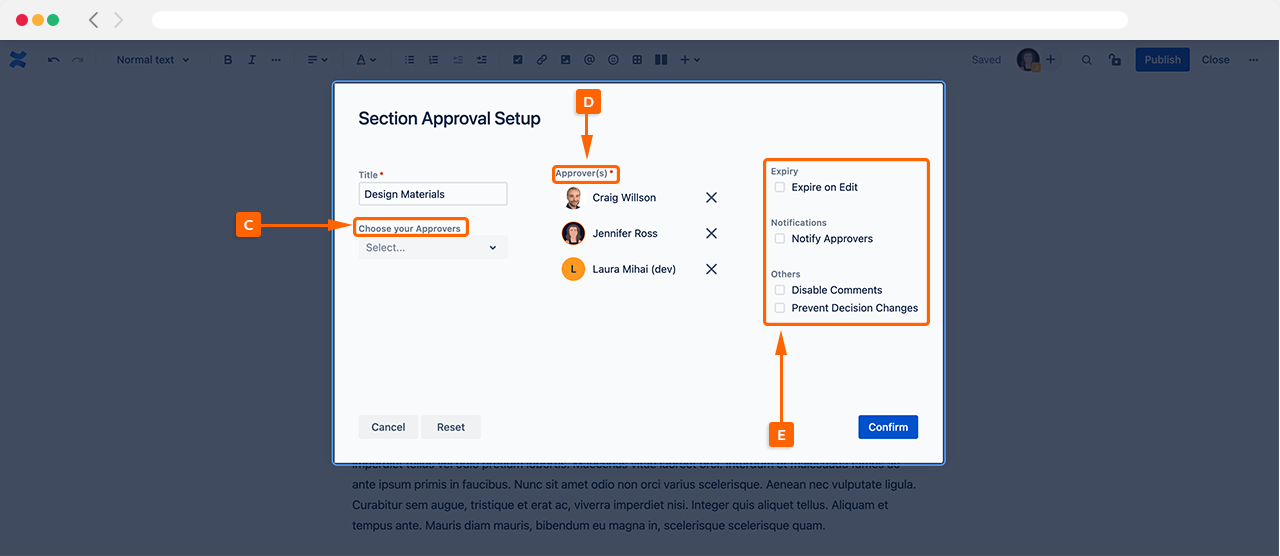Remove Jennifer Ross from approvers list
1280x556 pixels.
[x=711, y=233]
